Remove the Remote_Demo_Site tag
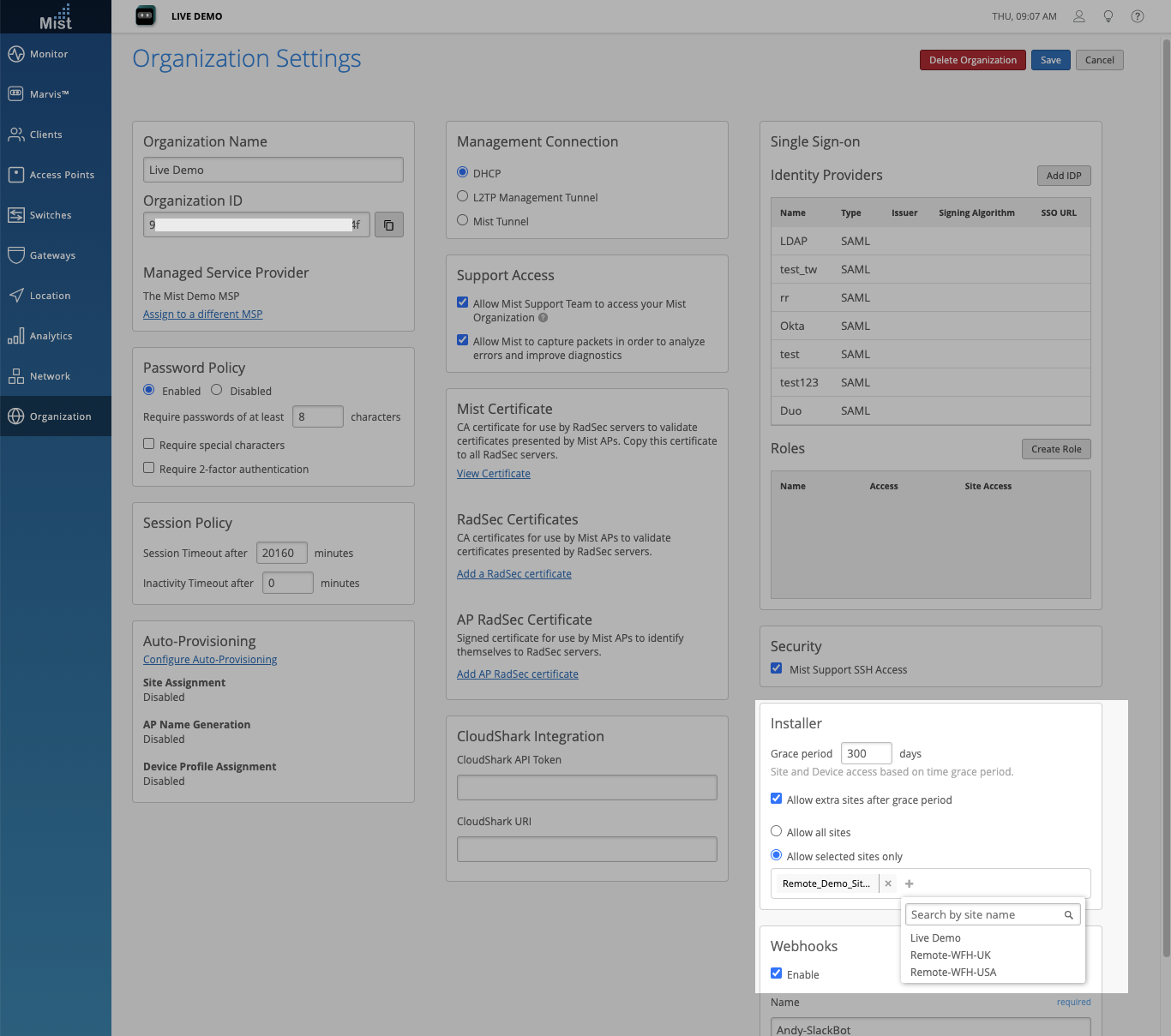The width and height of the screenshot is (1171, 1036). tap(888, 883)
